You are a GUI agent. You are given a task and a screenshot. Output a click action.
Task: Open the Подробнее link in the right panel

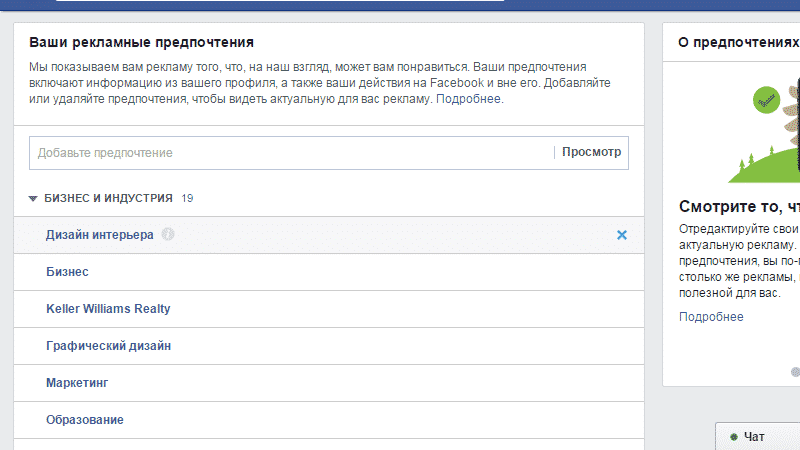pos(711,317)
